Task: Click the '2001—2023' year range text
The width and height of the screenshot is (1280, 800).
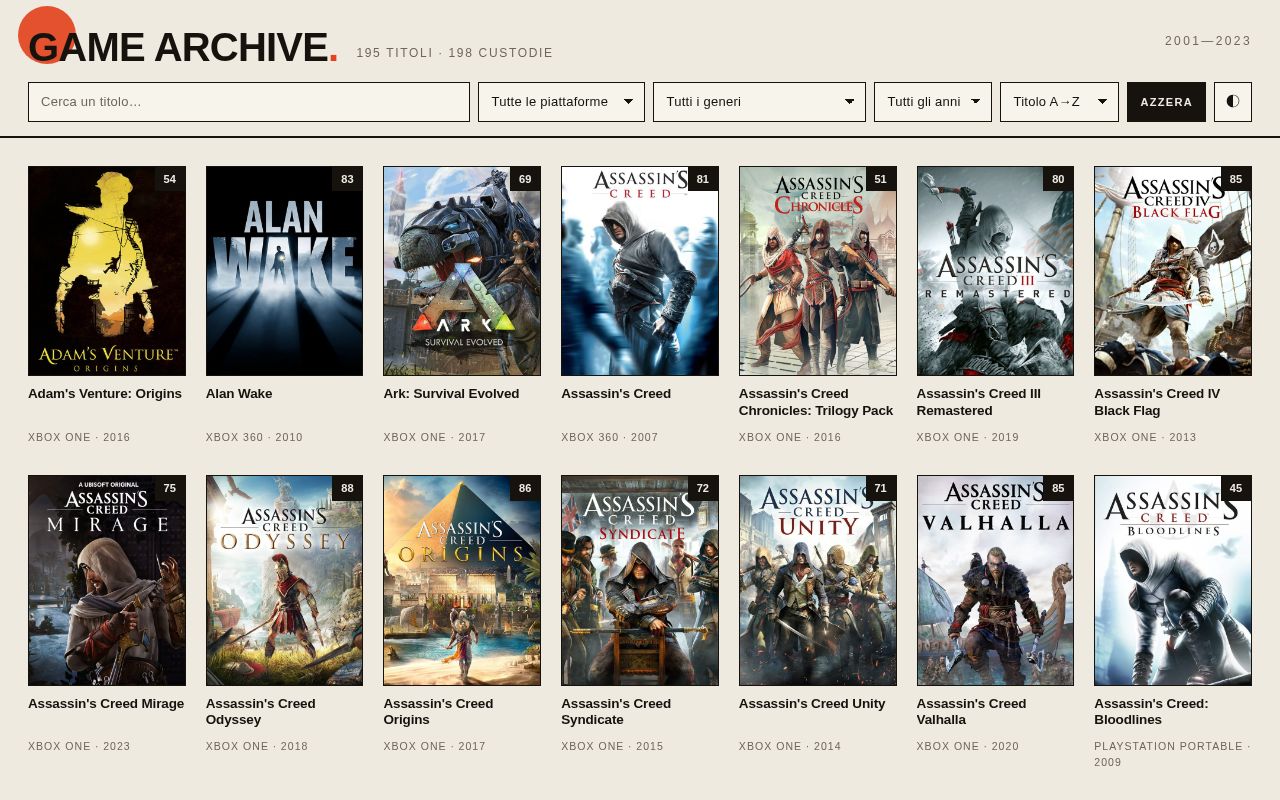Action: click(1208, 41)
